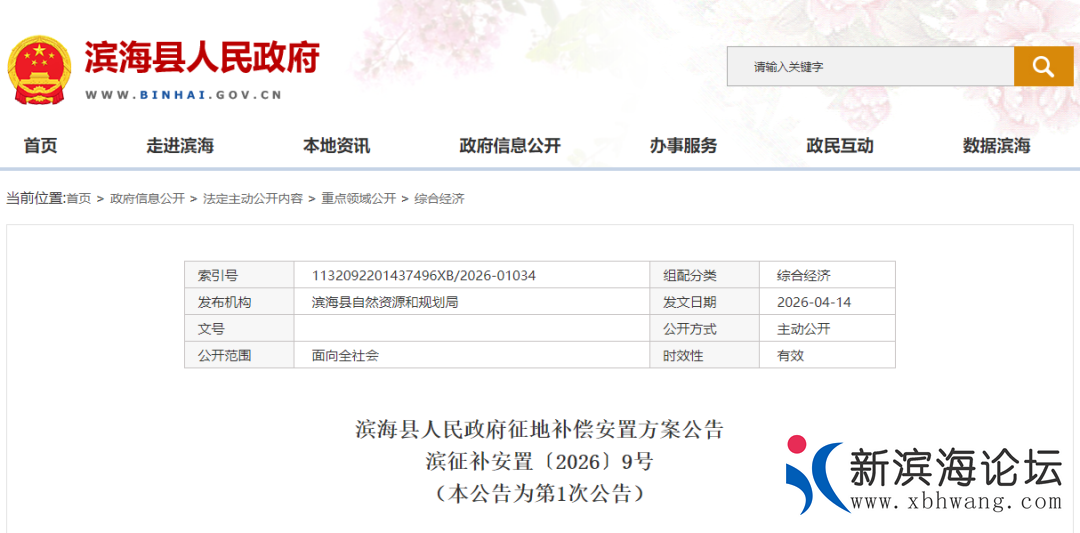
Task: Click 首页 in the breadcrumb trail
Action: tap(78, 199)
